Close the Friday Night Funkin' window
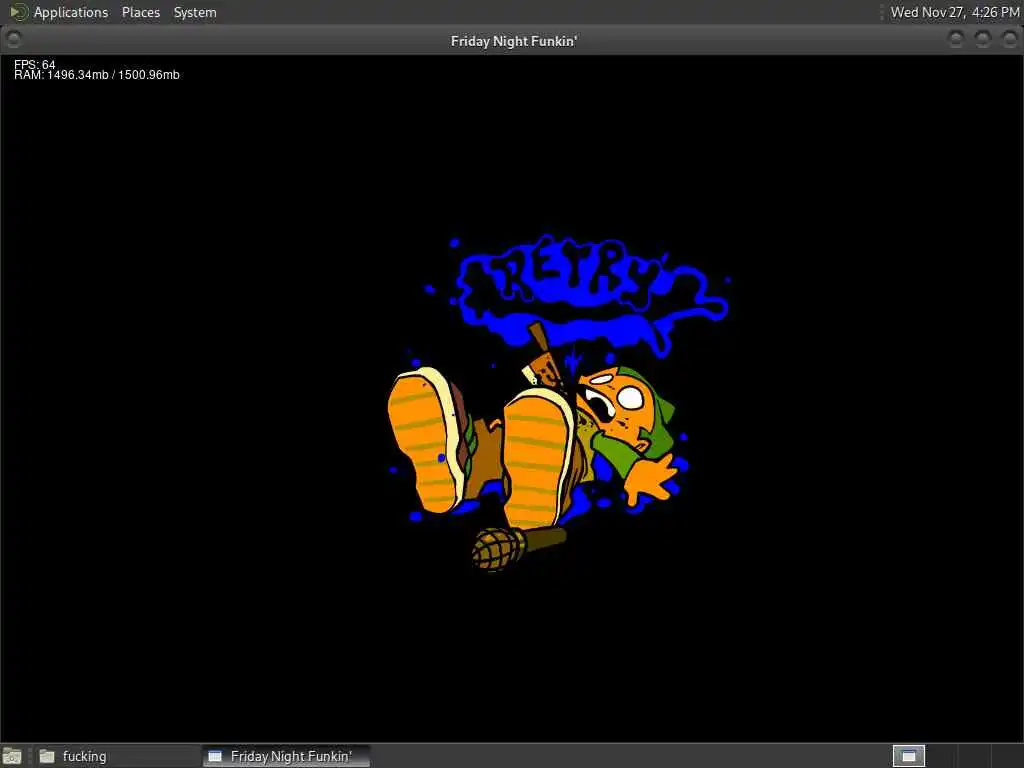1024x768 pixels. click(x=1010, y=40)
